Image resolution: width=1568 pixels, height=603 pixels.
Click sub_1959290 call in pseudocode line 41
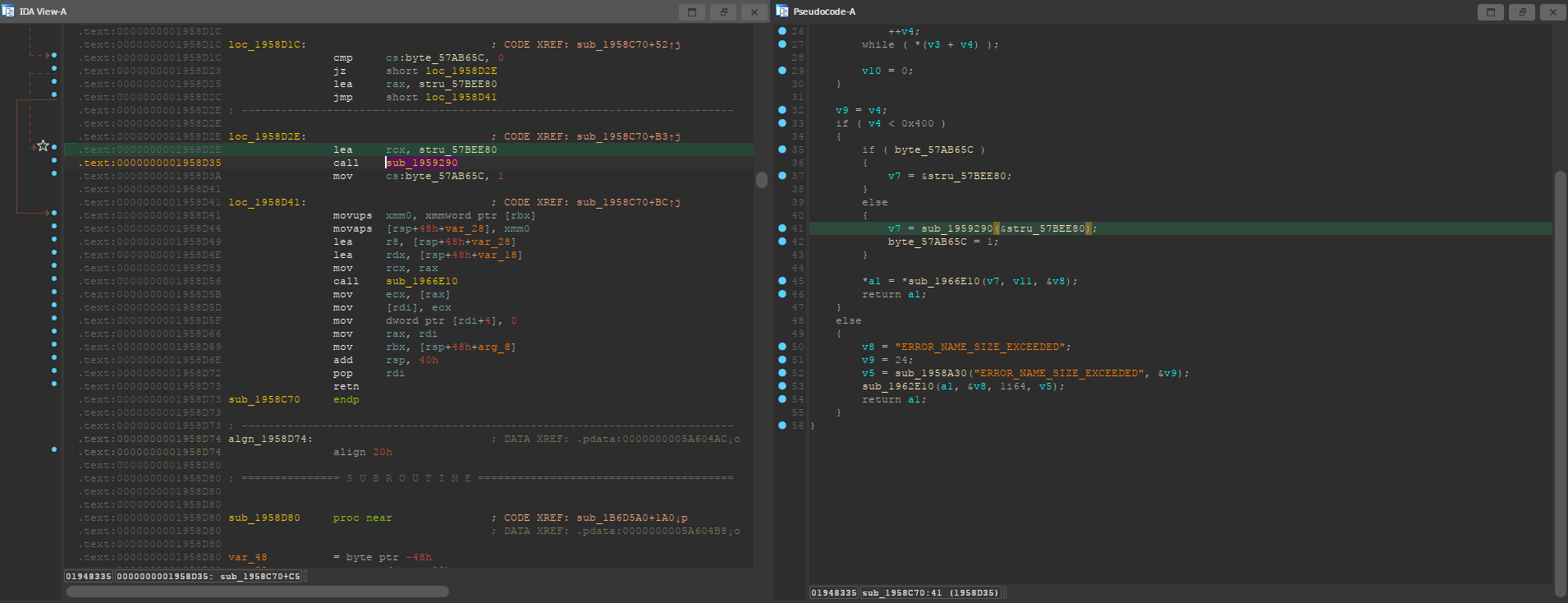[x=956, y=228]
